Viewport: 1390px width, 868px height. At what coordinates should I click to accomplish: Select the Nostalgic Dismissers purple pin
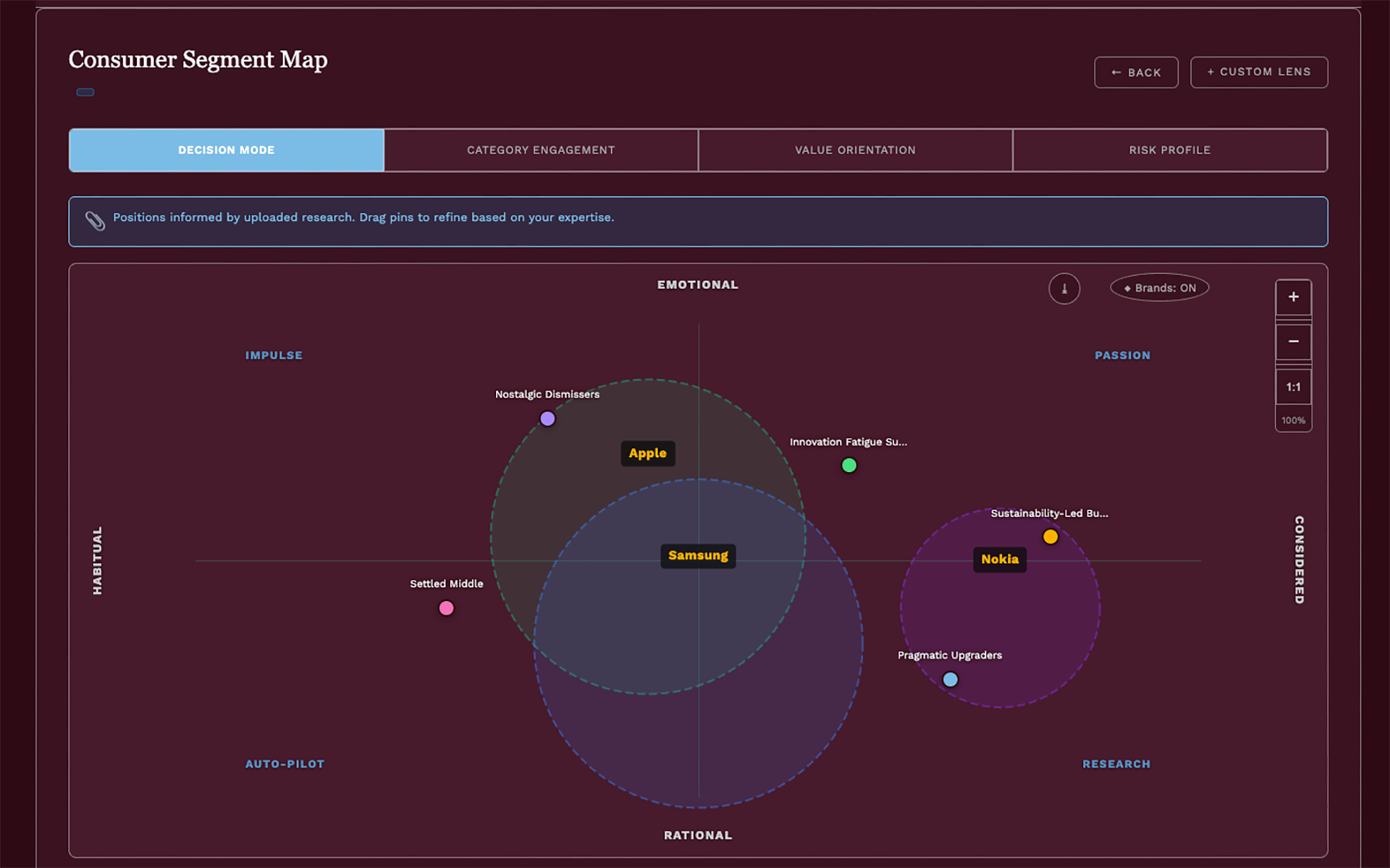(x=547, y=418)
